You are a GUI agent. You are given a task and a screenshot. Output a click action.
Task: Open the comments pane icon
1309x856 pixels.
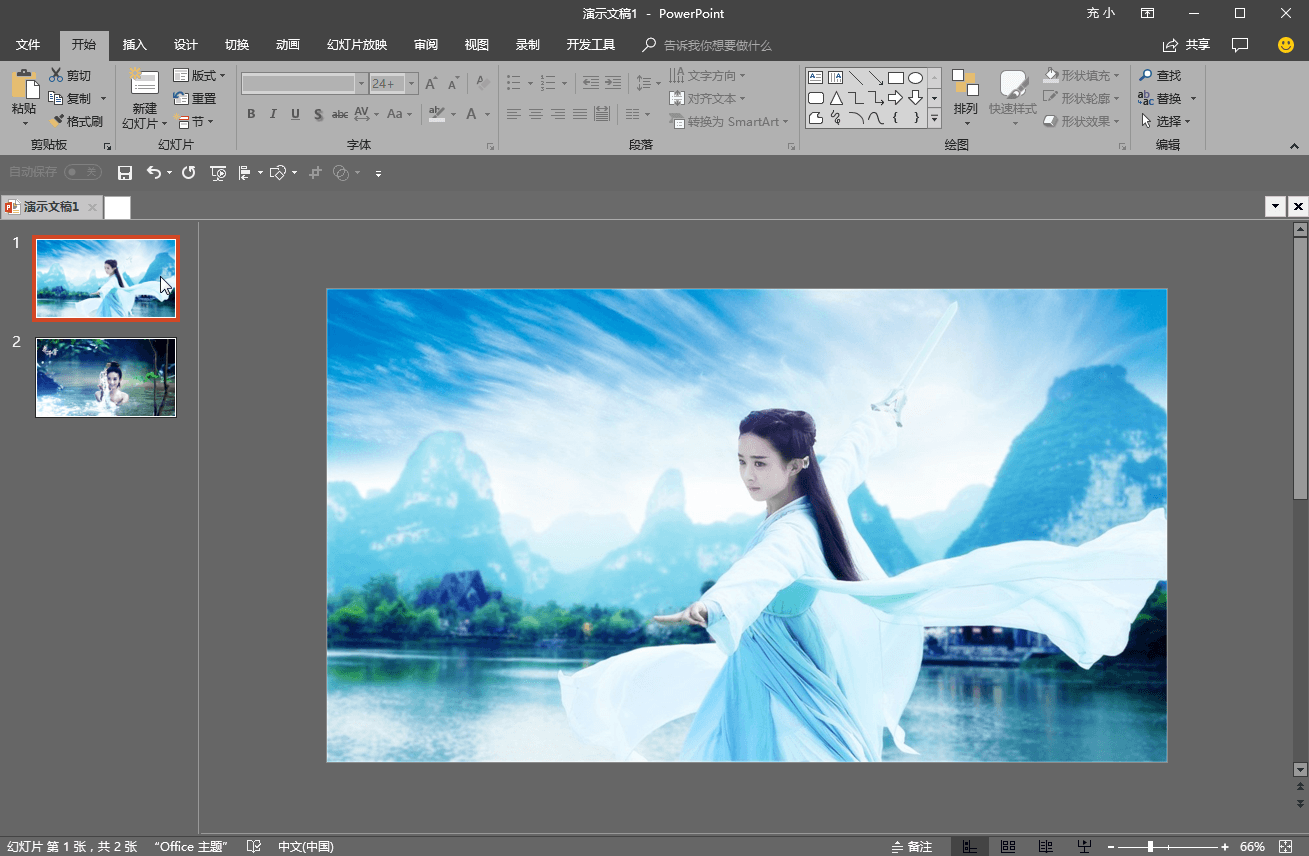pyautogui.click(x=1241, y=45)
